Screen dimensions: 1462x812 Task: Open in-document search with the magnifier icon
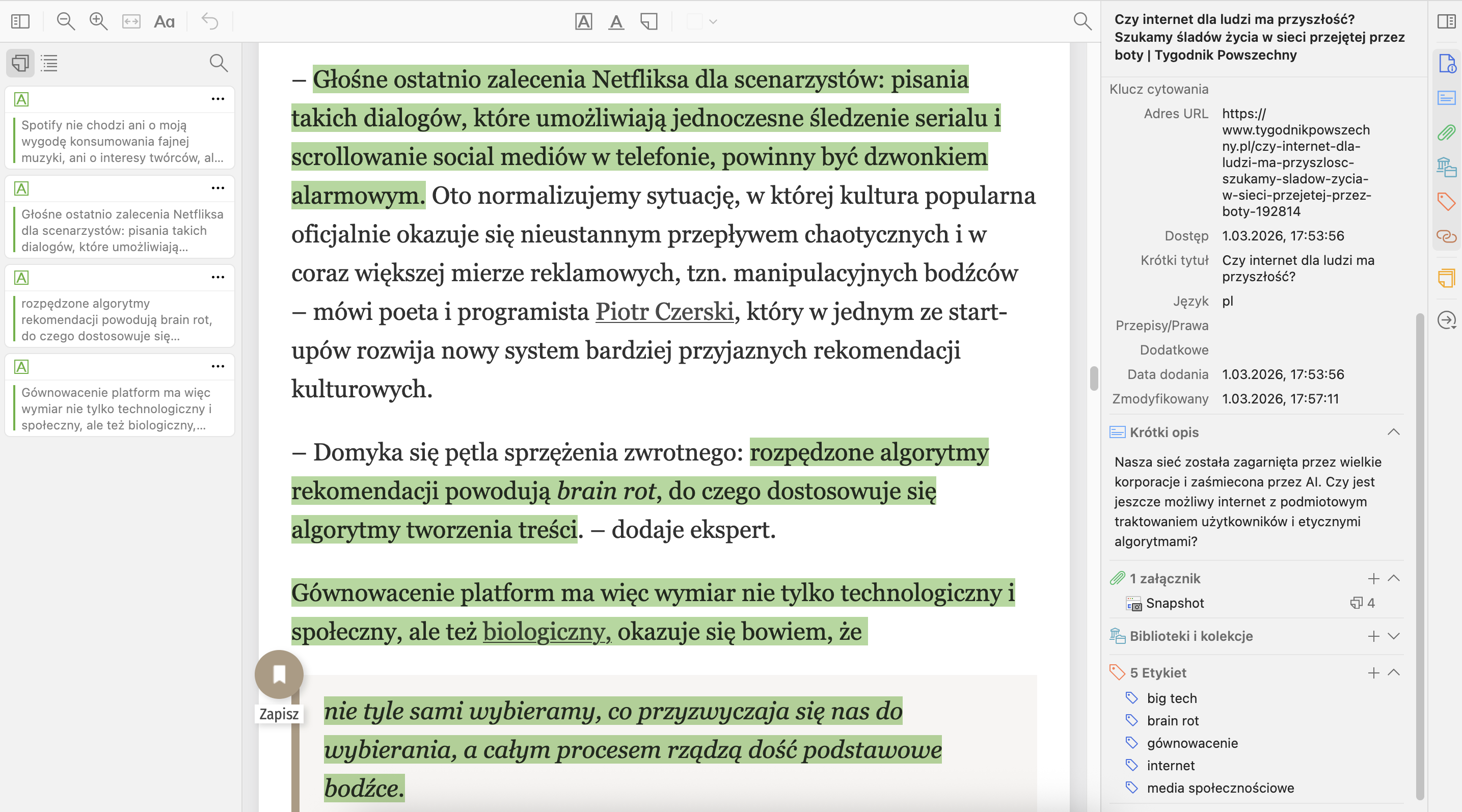1083,21
